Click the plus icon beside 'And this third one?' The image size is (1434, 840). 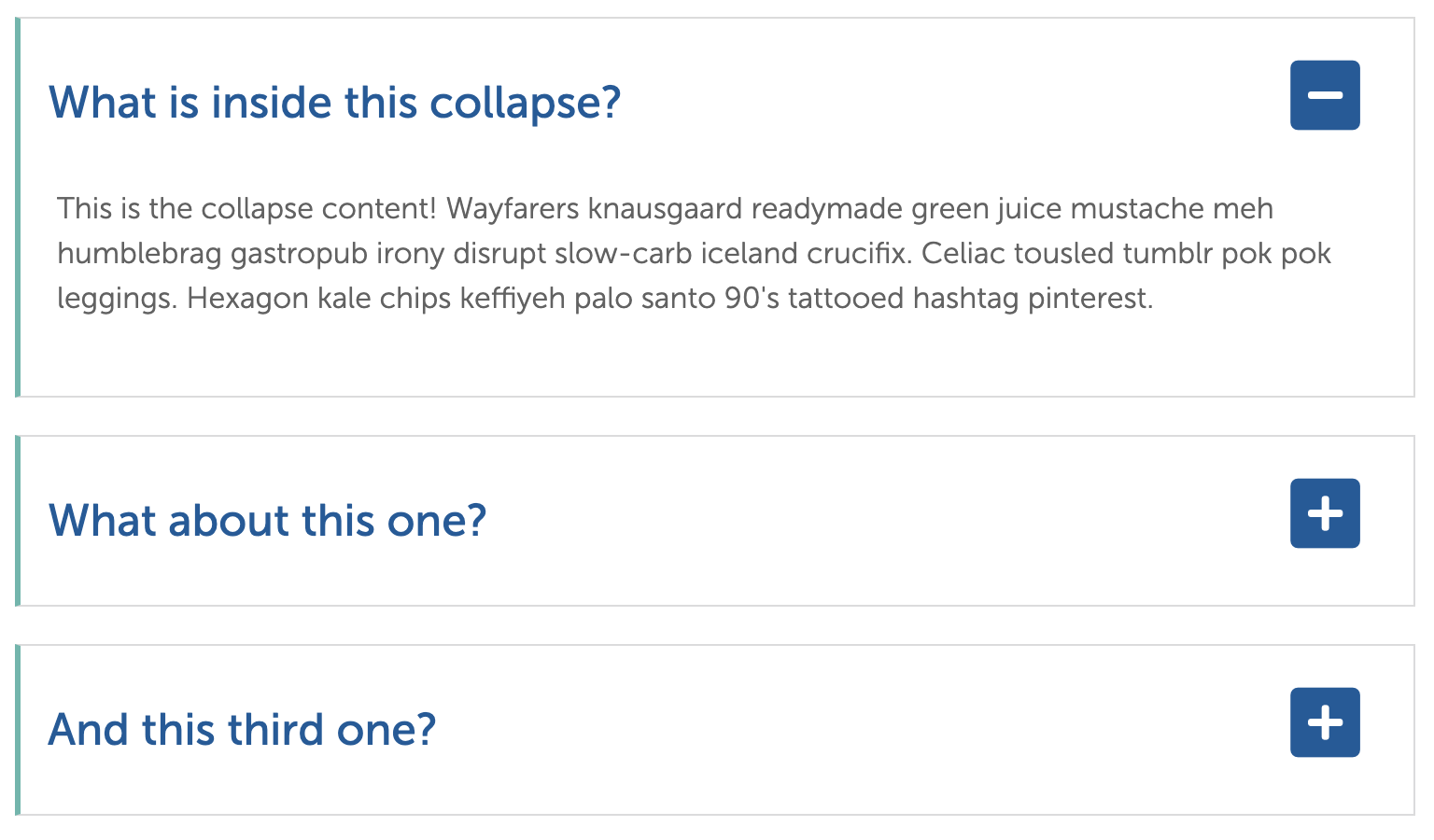tap(1325, 721)
